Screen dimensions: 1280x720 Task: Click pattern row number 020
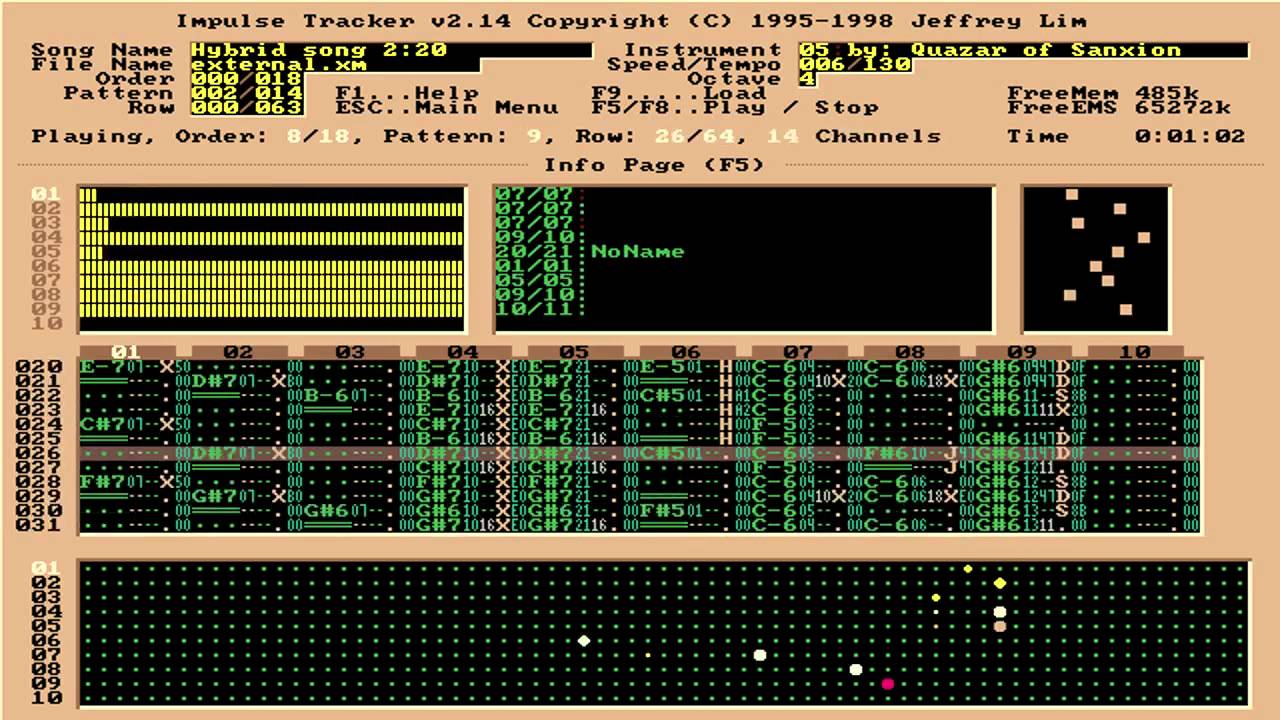pyautogui.click(x=39, y=367)
